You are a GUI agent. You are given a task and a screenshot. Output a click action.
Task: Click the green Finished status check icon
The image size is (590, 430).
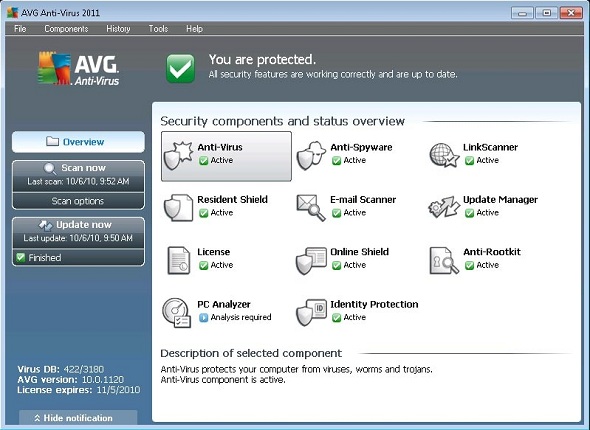[x=21, y=257]
